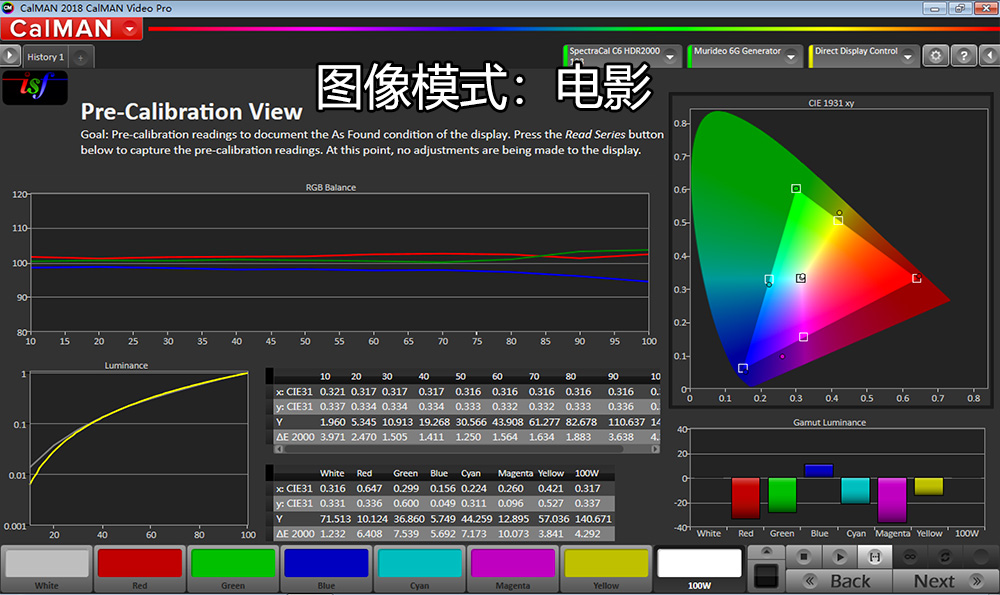Expand the pattern selector up arrow
Viewport: 1000px width, 595px height.
[x=766, y=552]
